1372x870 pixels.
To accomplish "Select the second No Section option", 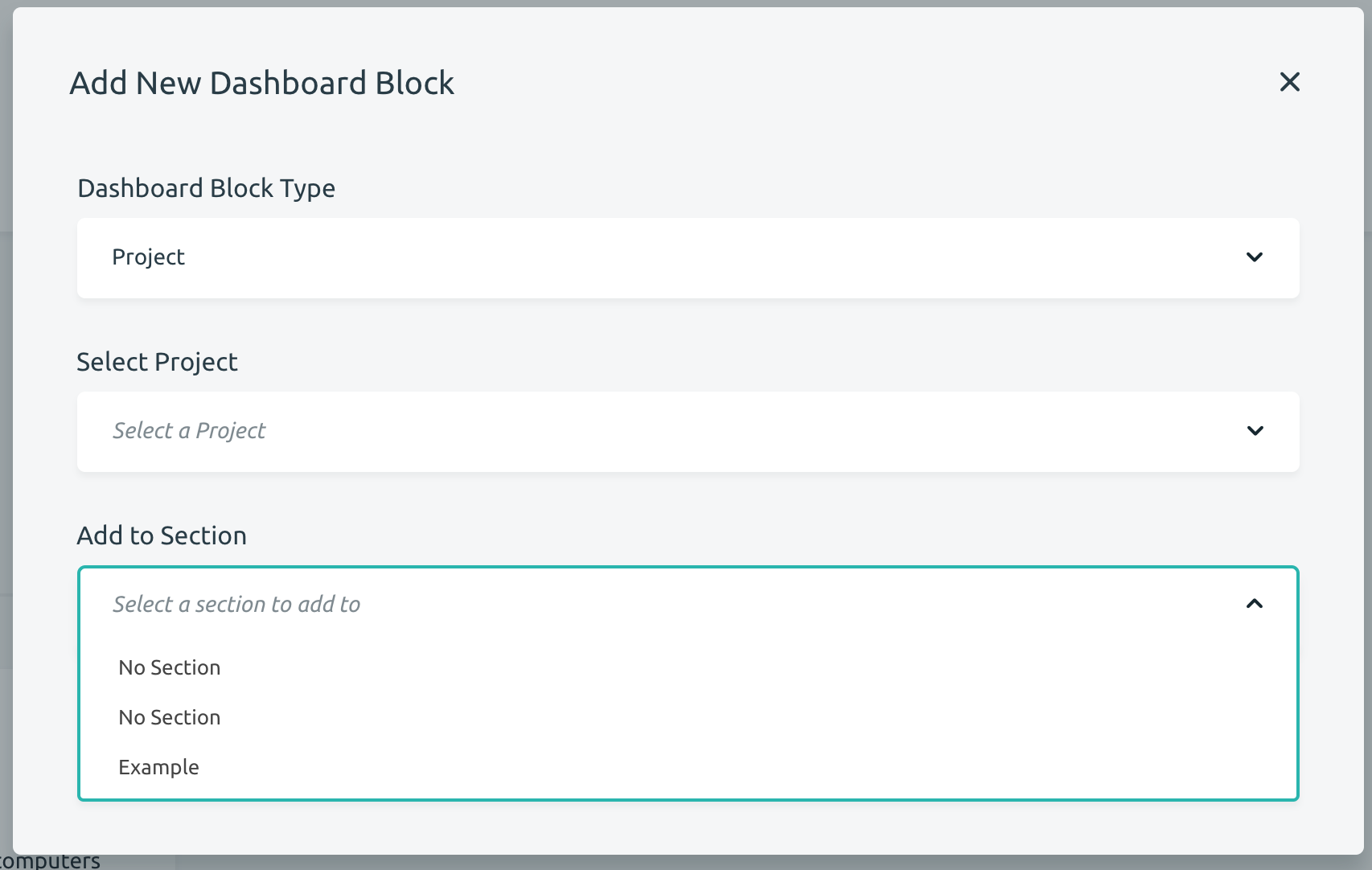I will click(169, 716).
